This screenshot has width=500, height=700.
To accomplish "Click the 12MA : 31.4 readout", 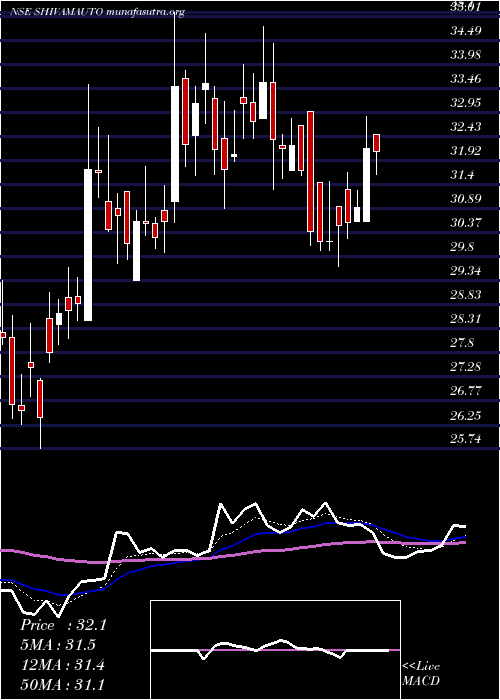I will (x=63, y=665).
